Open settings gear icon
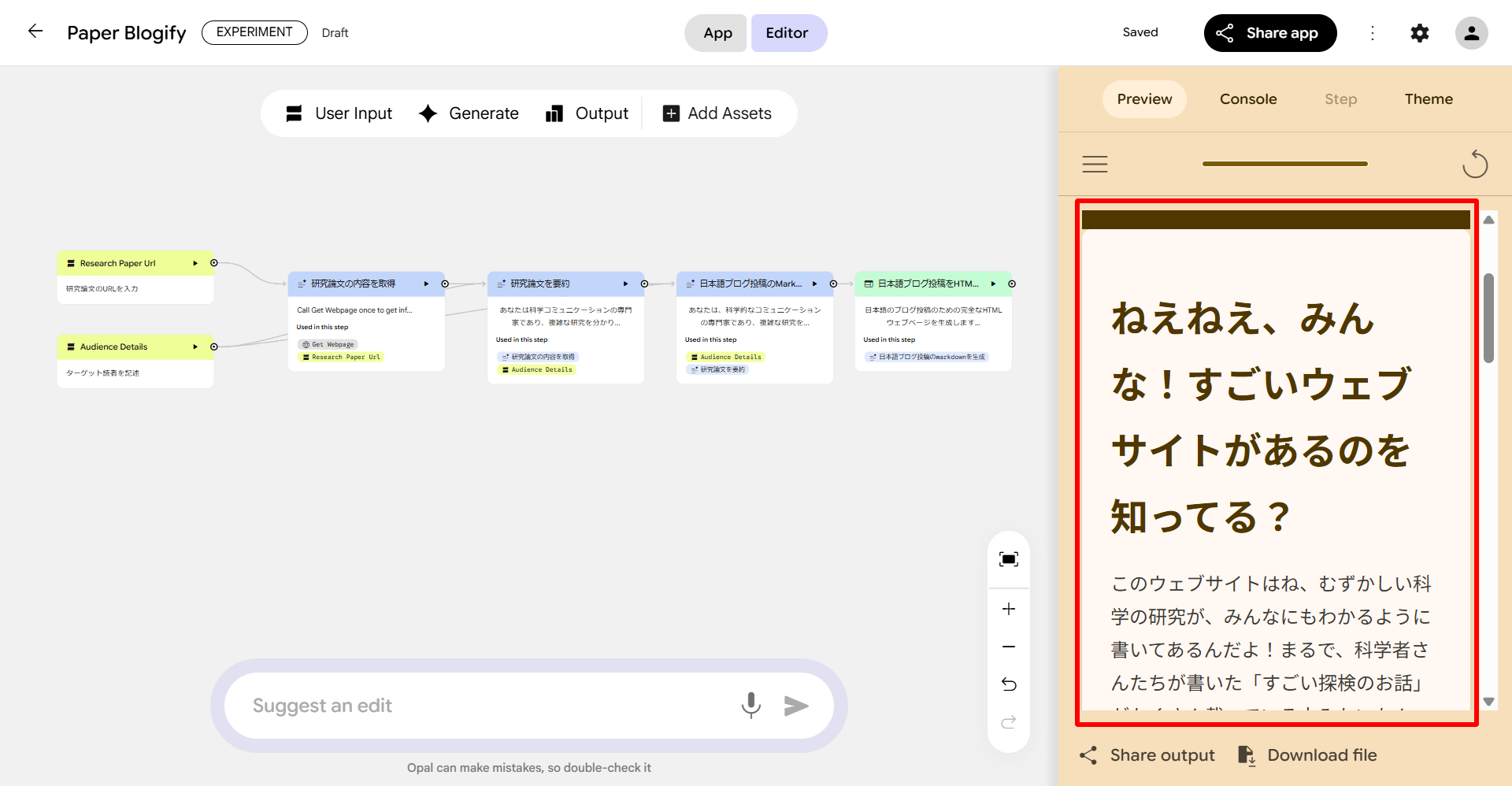The image size is (1512, 786). (1419, 33)
